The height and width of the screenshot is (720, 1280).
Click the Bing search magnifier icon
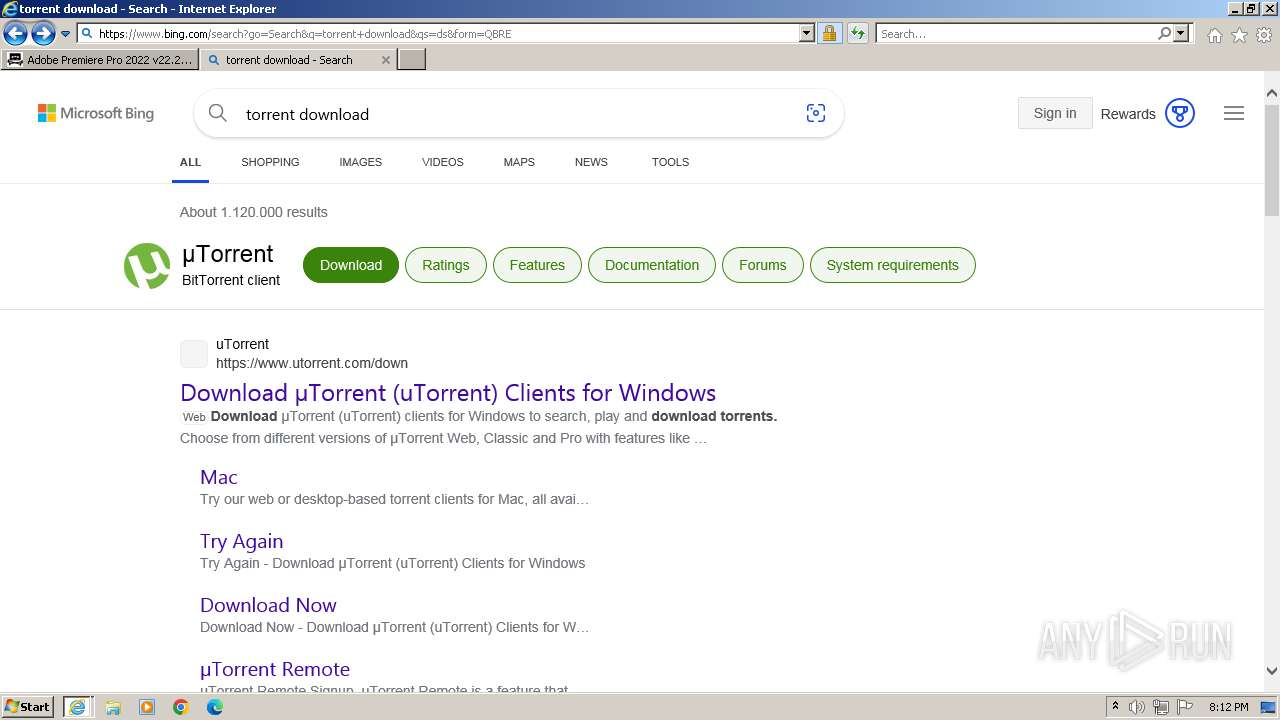coord(217,114)
